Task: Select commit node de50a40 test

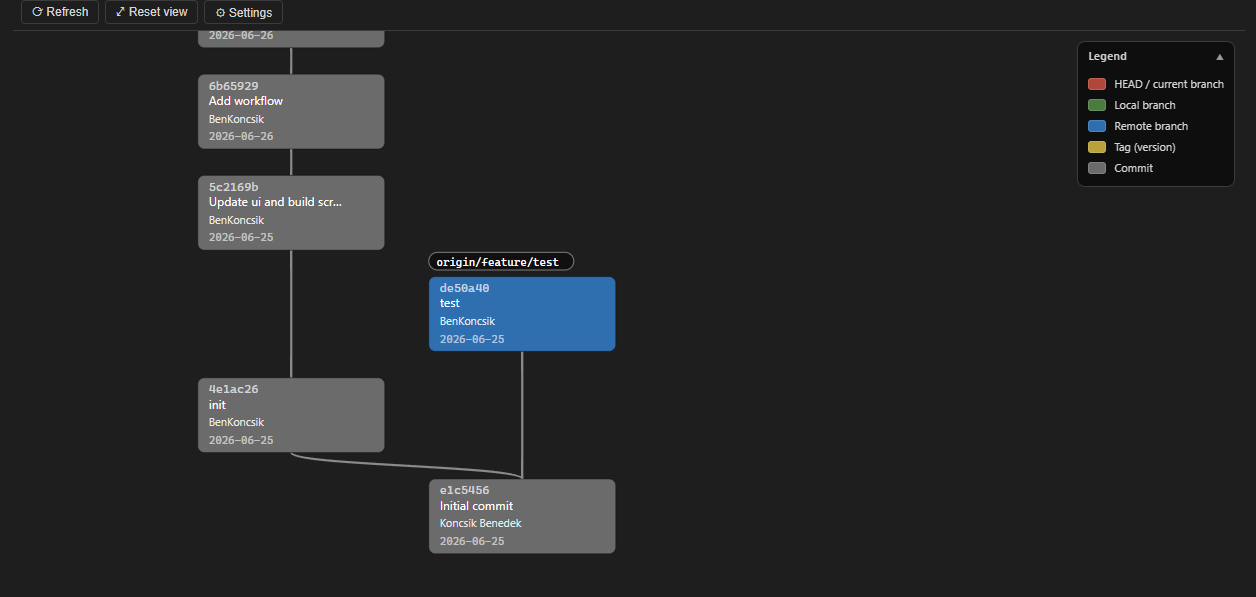Action: tap(522, 314)
